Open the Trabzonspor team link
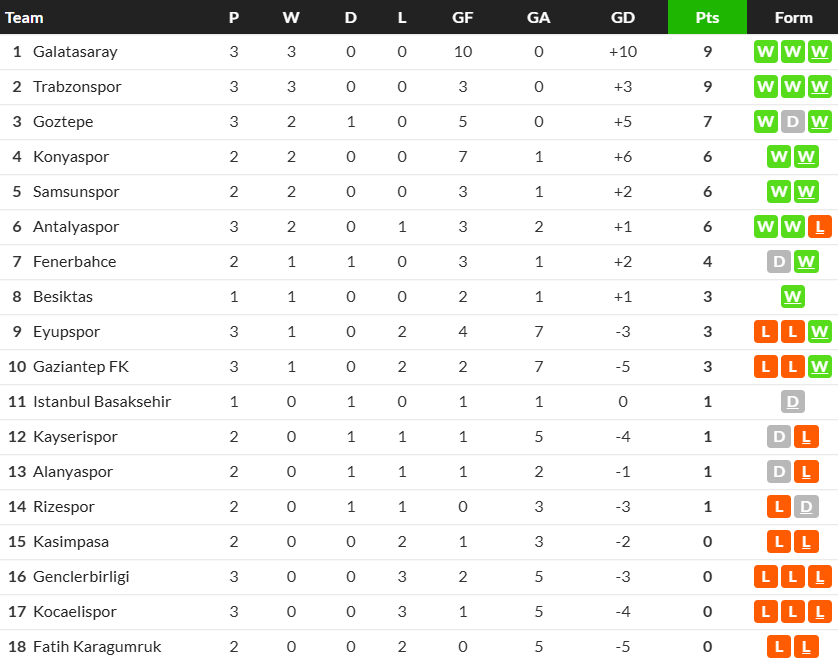The width and height of the screenshot is (838, 662). [77, 87]
